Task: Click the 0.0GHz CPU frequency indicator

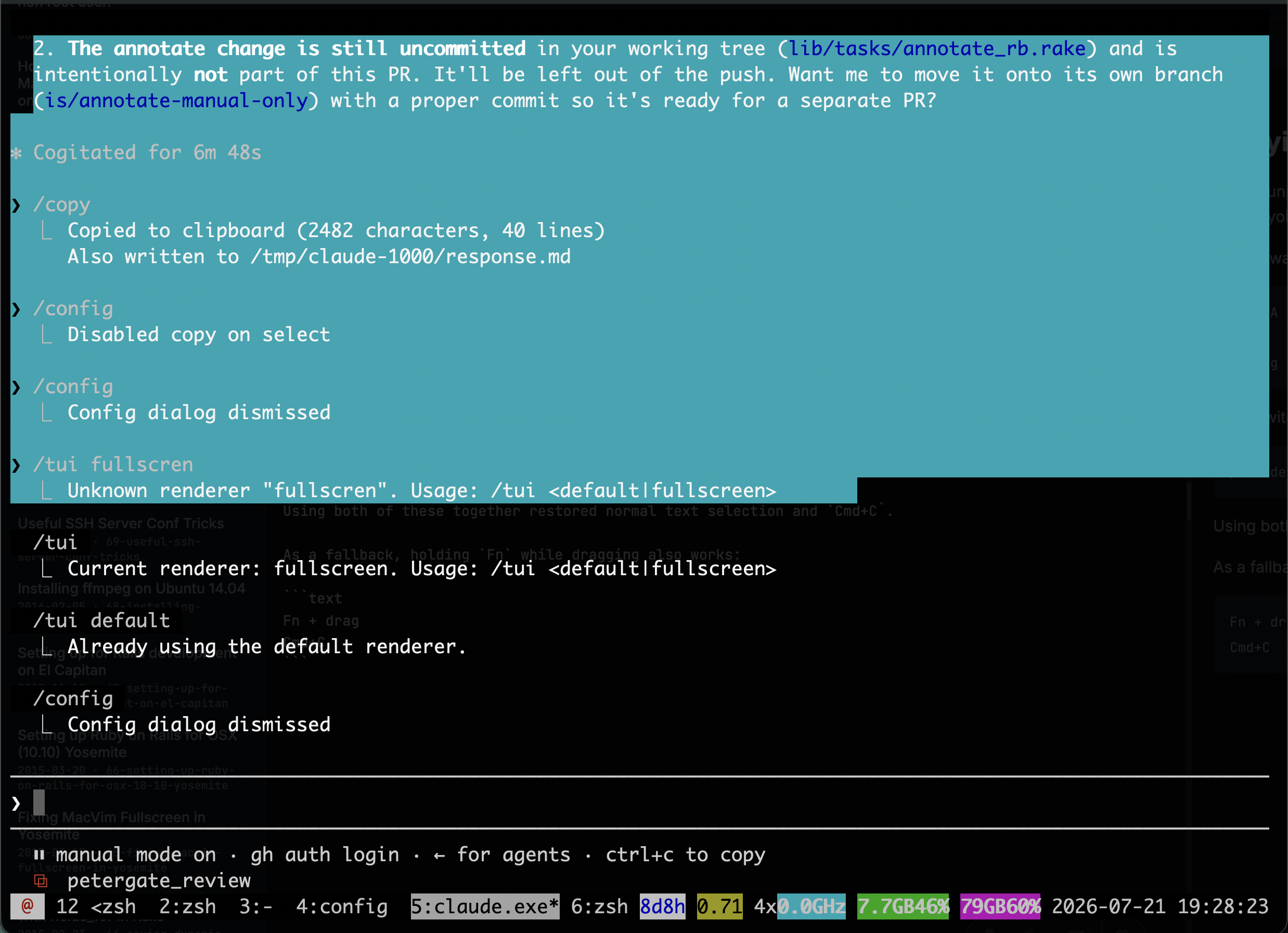Action: click(x=811, y=906)
